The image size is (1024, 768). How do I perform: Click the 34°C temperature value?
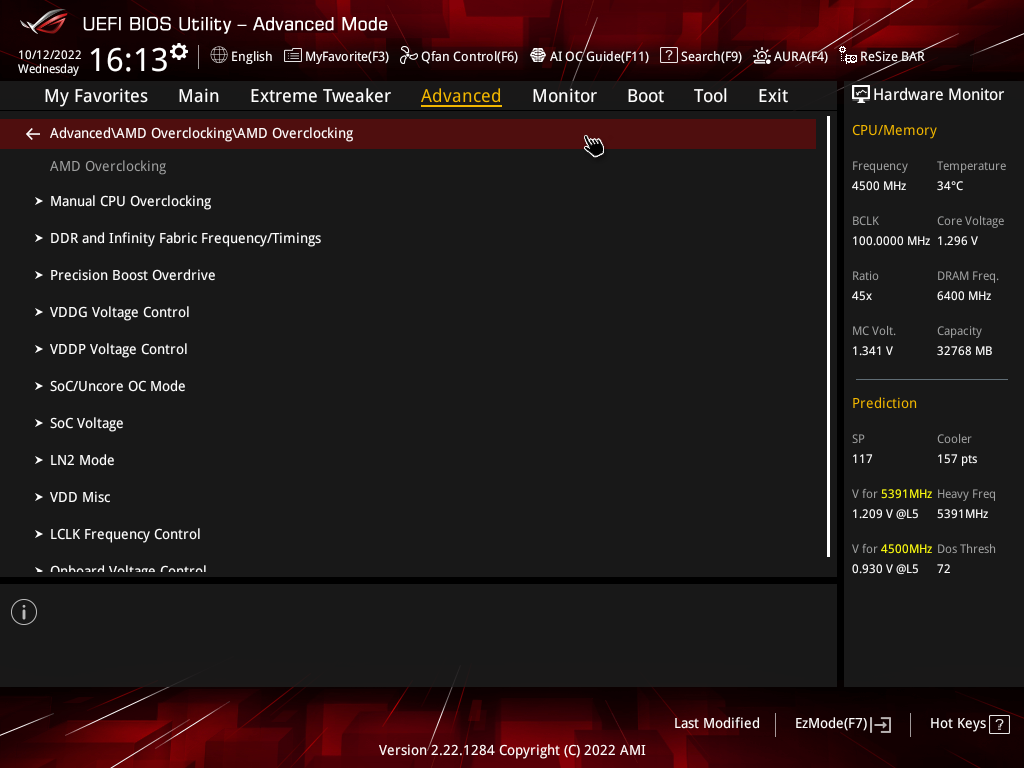[x=950, y=186]
